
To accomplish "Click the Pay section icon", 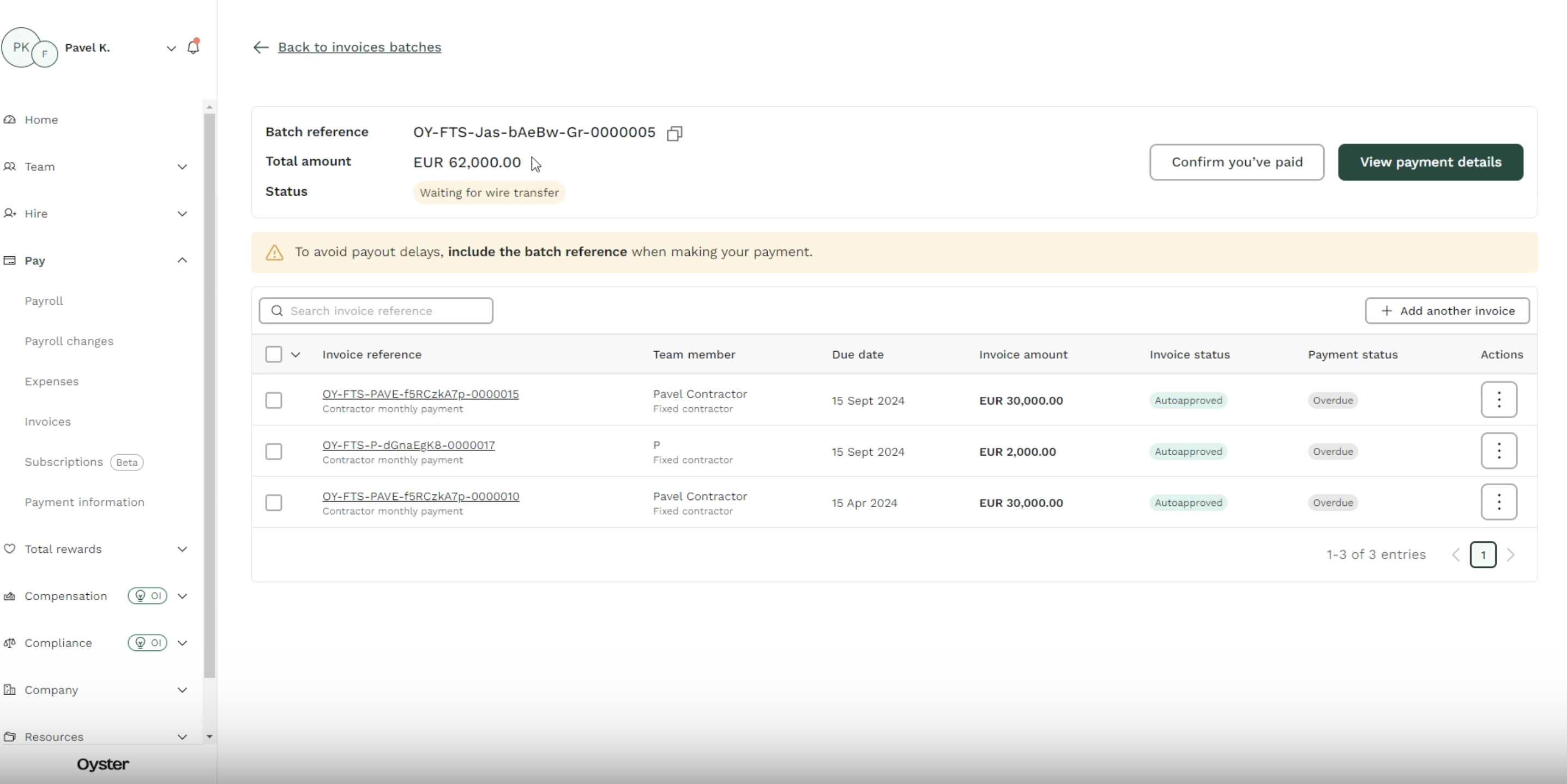I will (9, 260).
